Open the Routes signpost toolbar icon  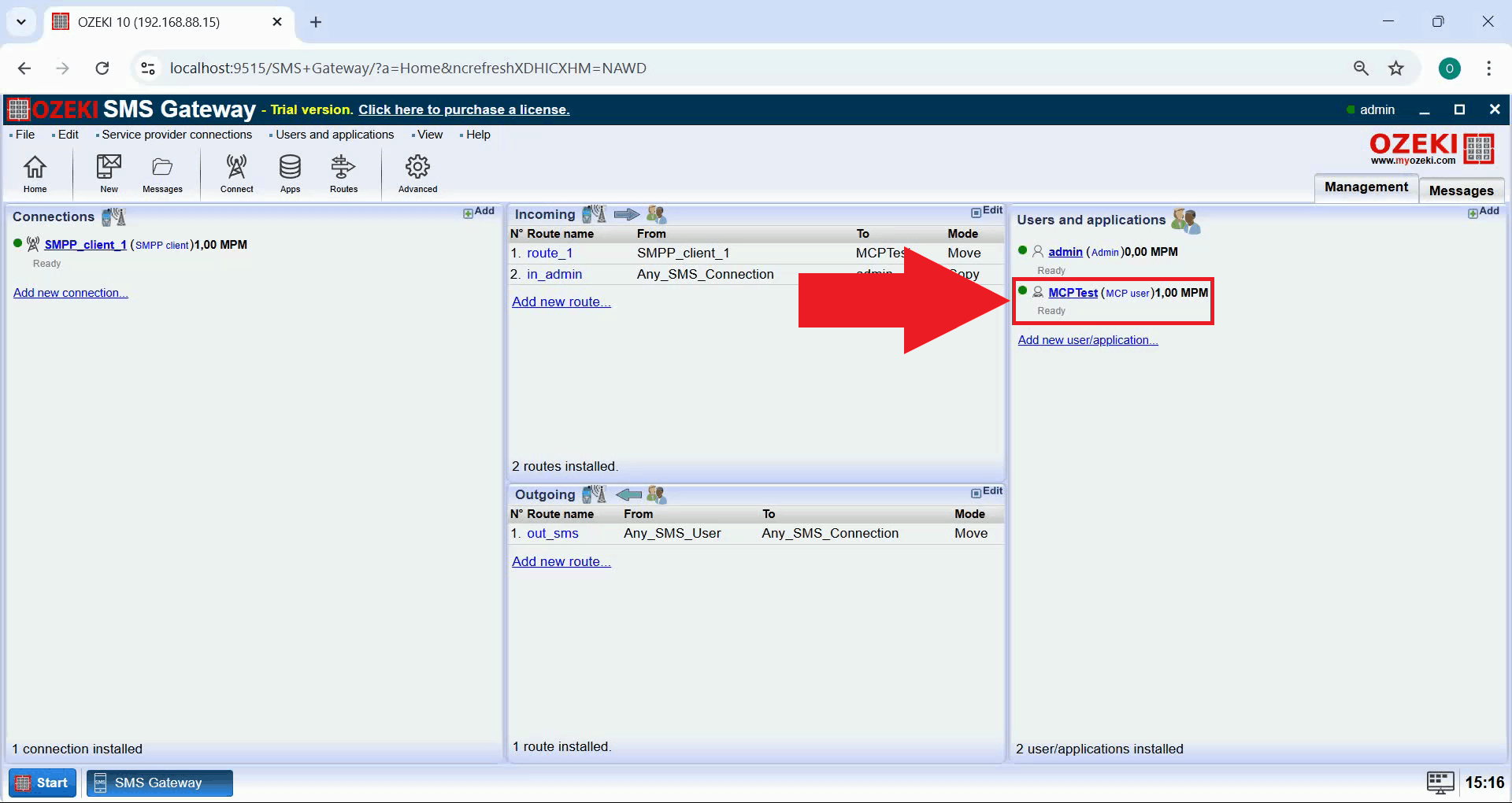(343, 174)
